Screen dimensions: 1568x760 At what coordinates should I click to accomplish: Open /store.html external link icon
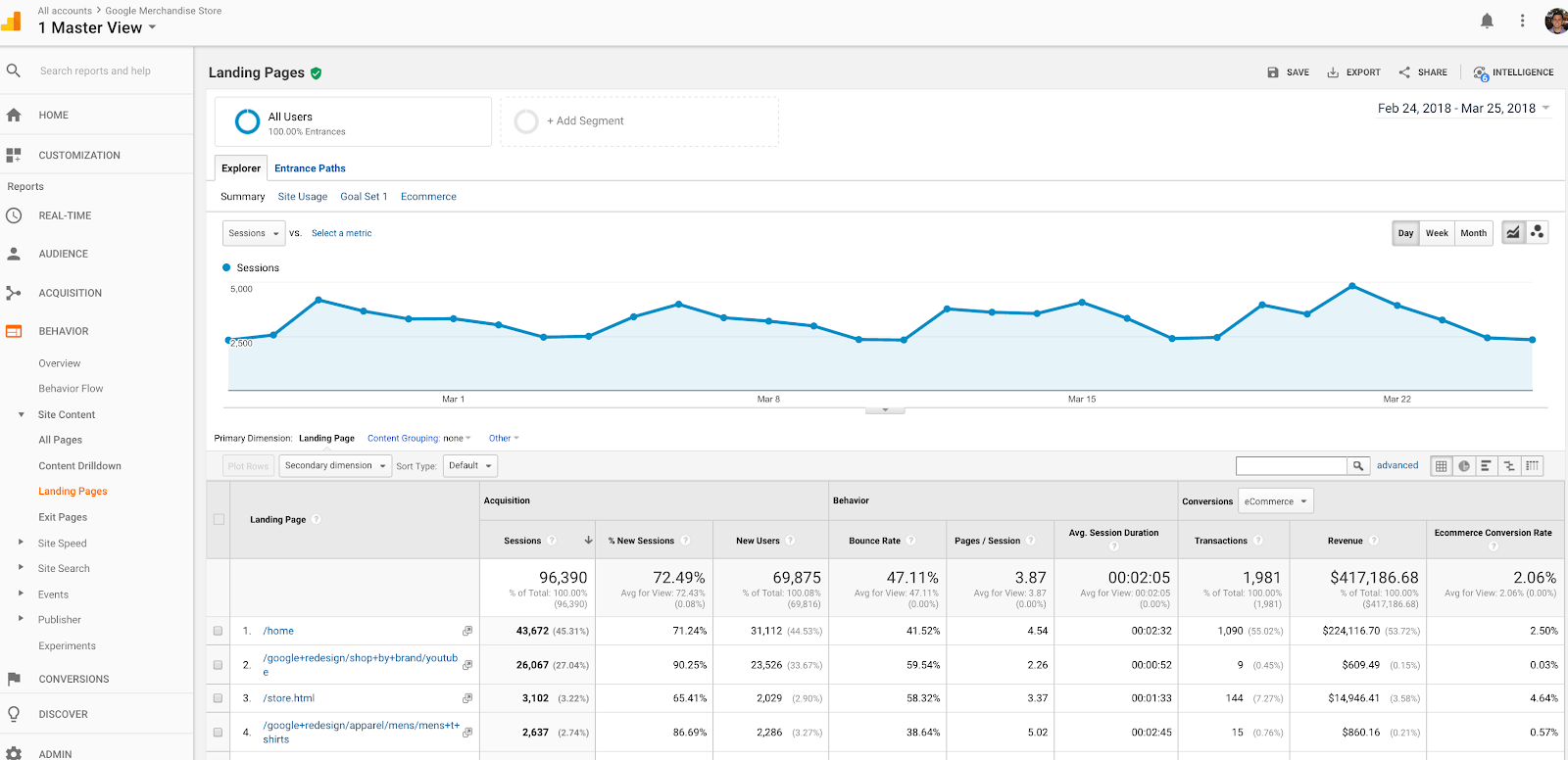coord(467,698)
